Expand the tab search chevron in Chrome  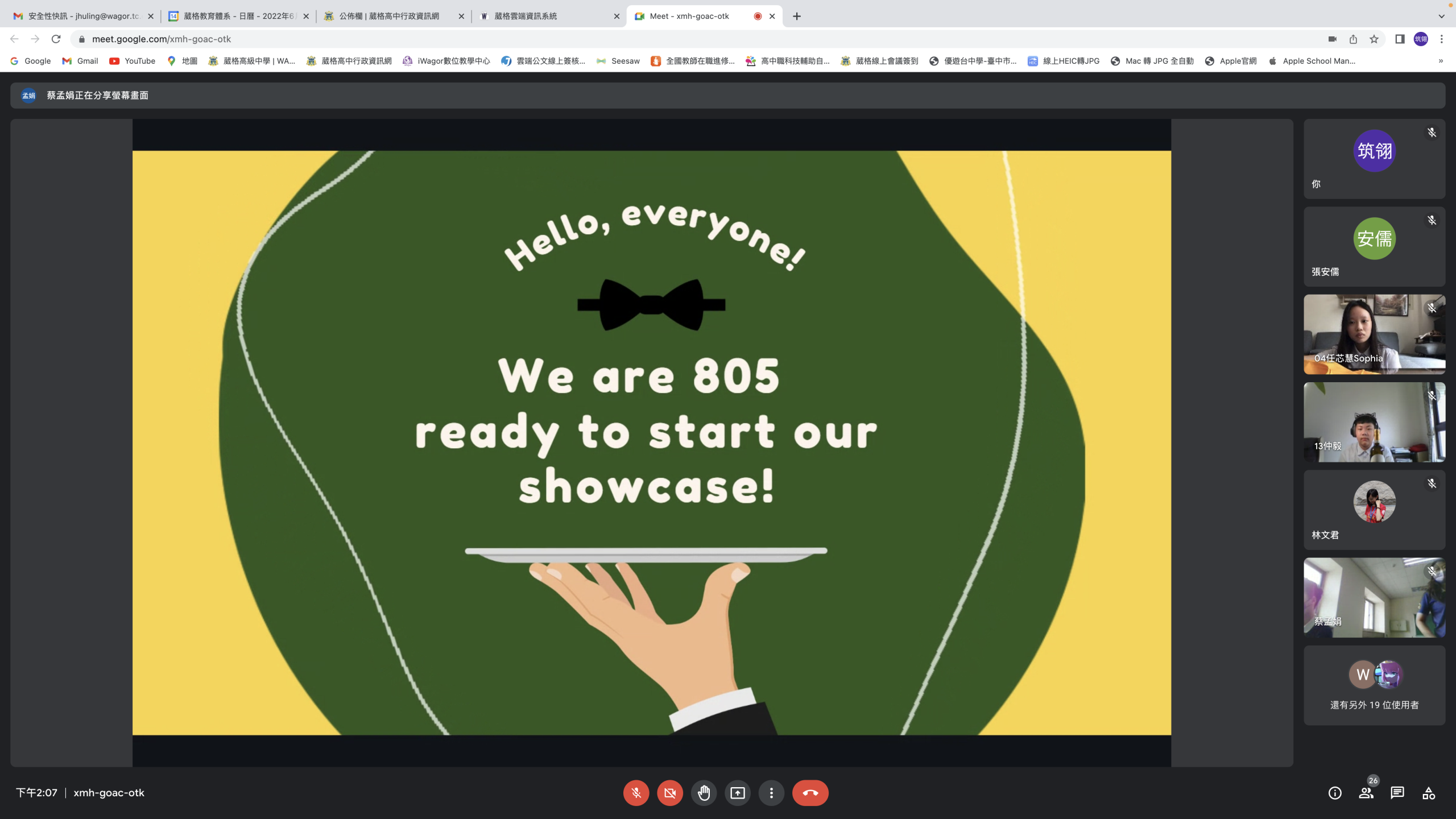pyautogui.click(x=1441, y=16)
